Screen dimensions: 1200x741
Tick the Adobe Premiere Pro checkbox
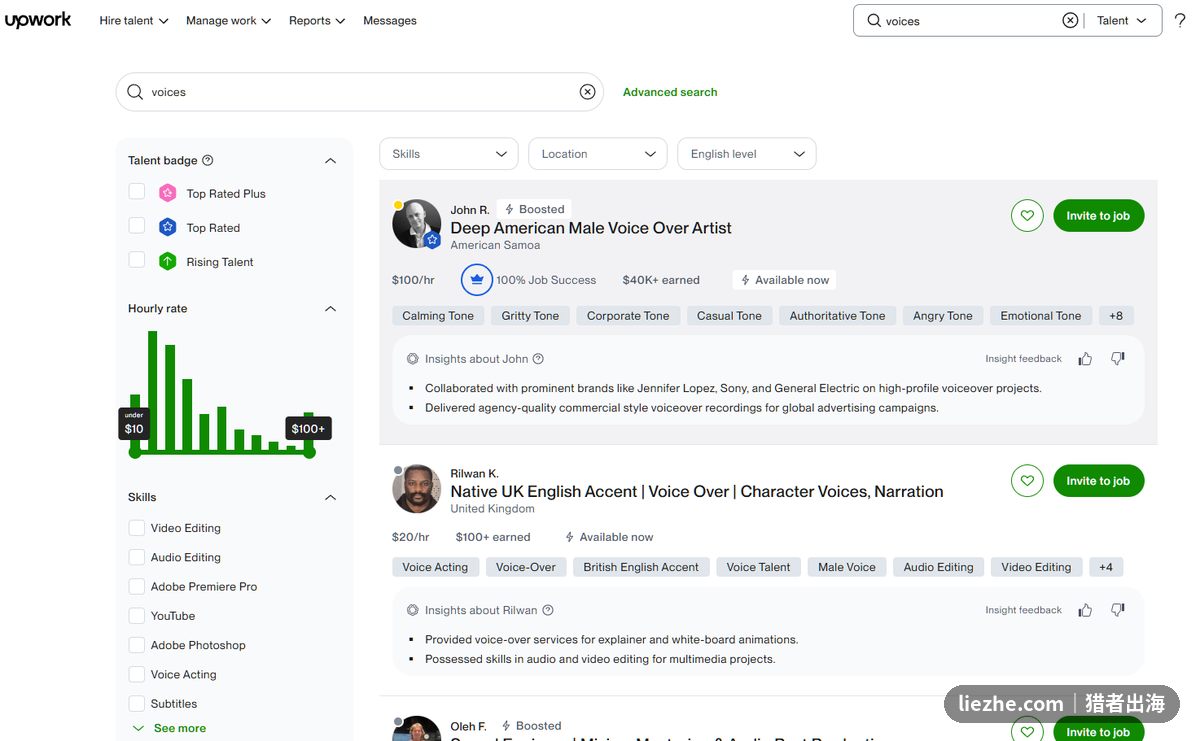pyautogui.click(x=137, y=586)
